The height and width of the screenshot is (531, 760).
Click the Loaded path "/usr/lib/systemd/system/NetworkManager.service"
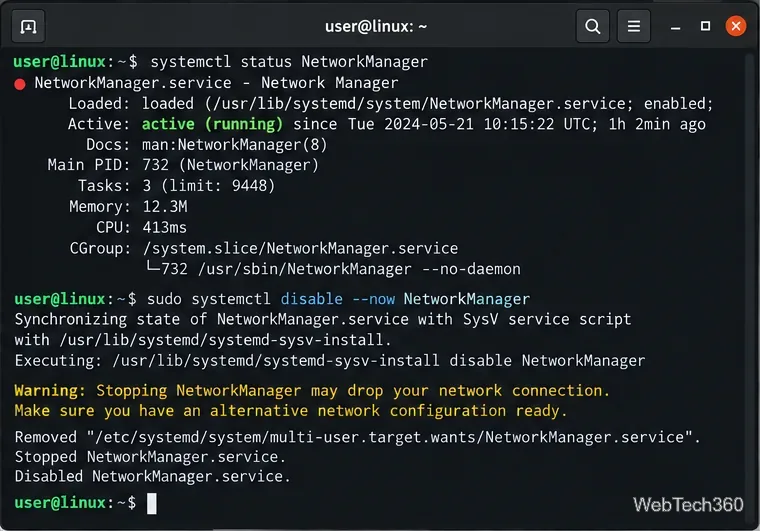(x=420, y=104)
